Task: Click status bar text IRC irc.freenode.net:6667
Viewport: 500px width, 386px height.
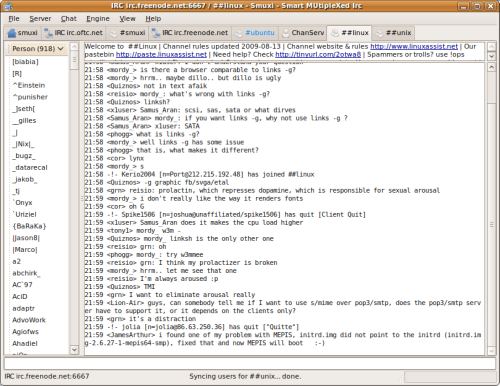Action: (47, 376)
